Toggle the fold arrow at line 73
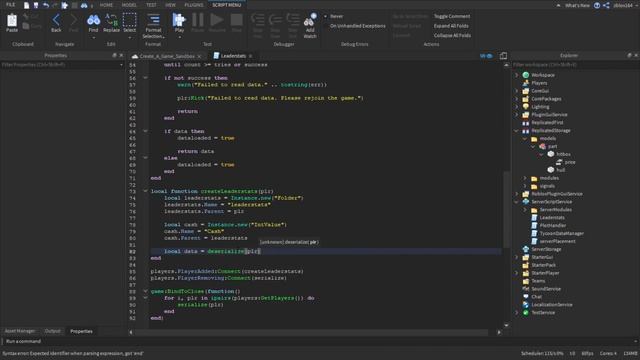Screen dimensions: 640x360 pos(145,191)
